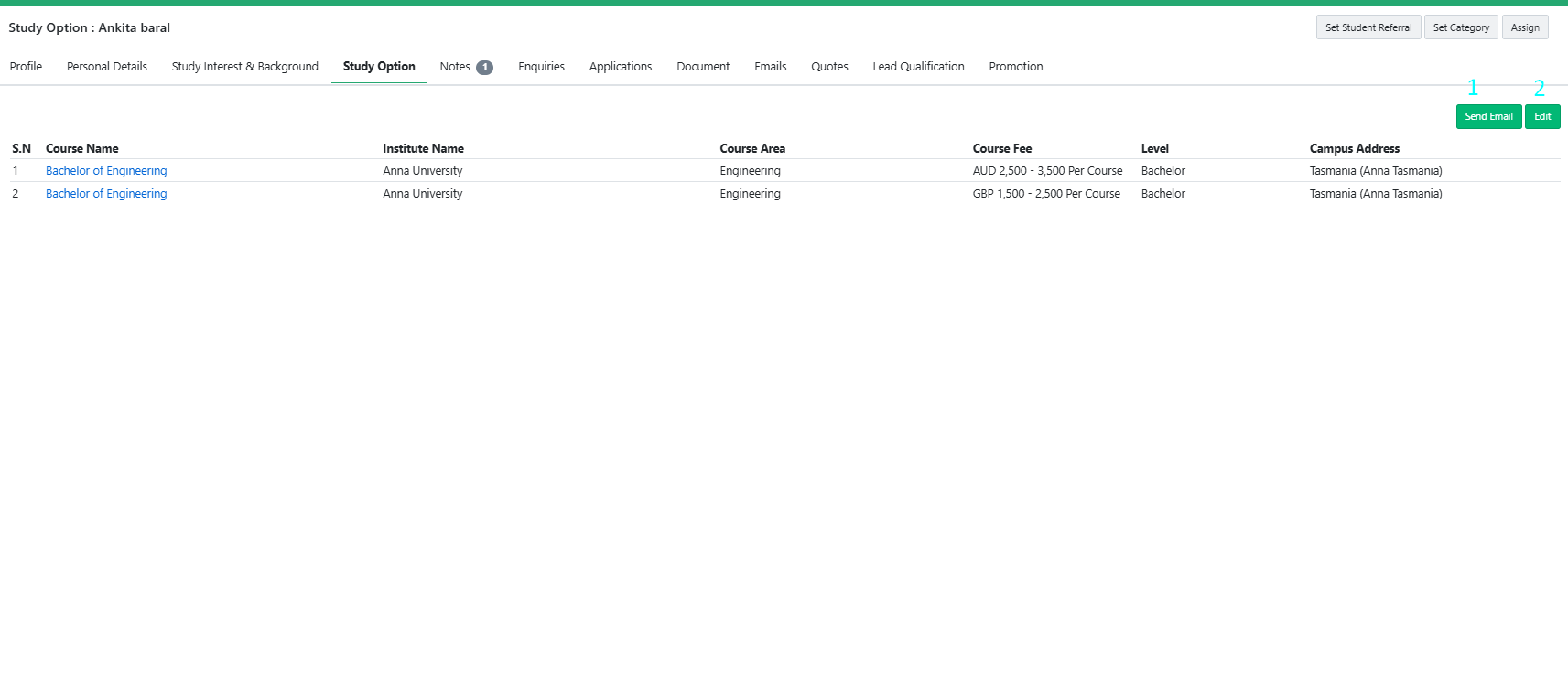Click the Institute Name column header
Image resolution: width=1568 pixels, height=698 pixels.
(x=423, y=149)
